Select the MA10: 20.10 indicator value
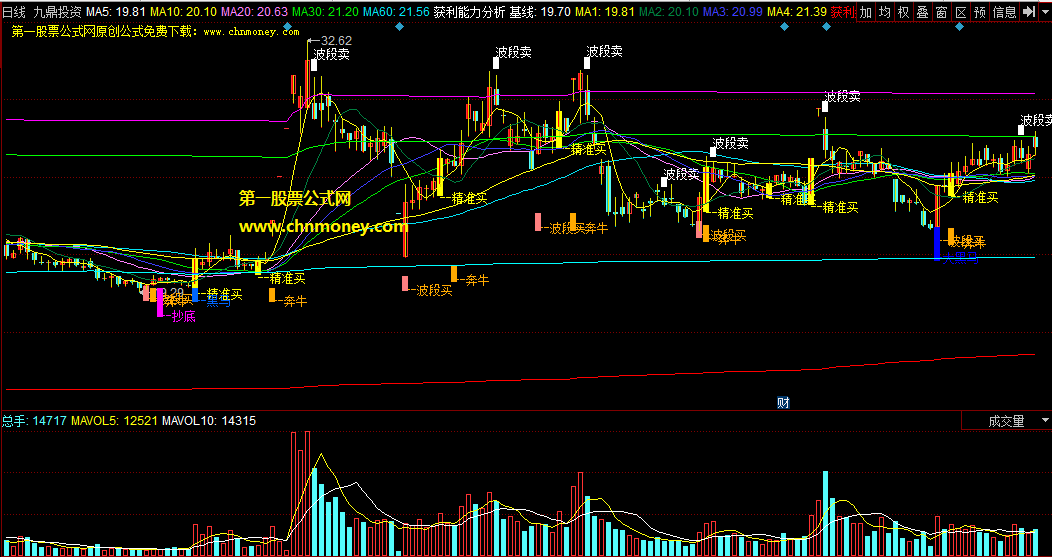Image resolution: width=1052 pixels, height=557 pixels. [182, 11]
